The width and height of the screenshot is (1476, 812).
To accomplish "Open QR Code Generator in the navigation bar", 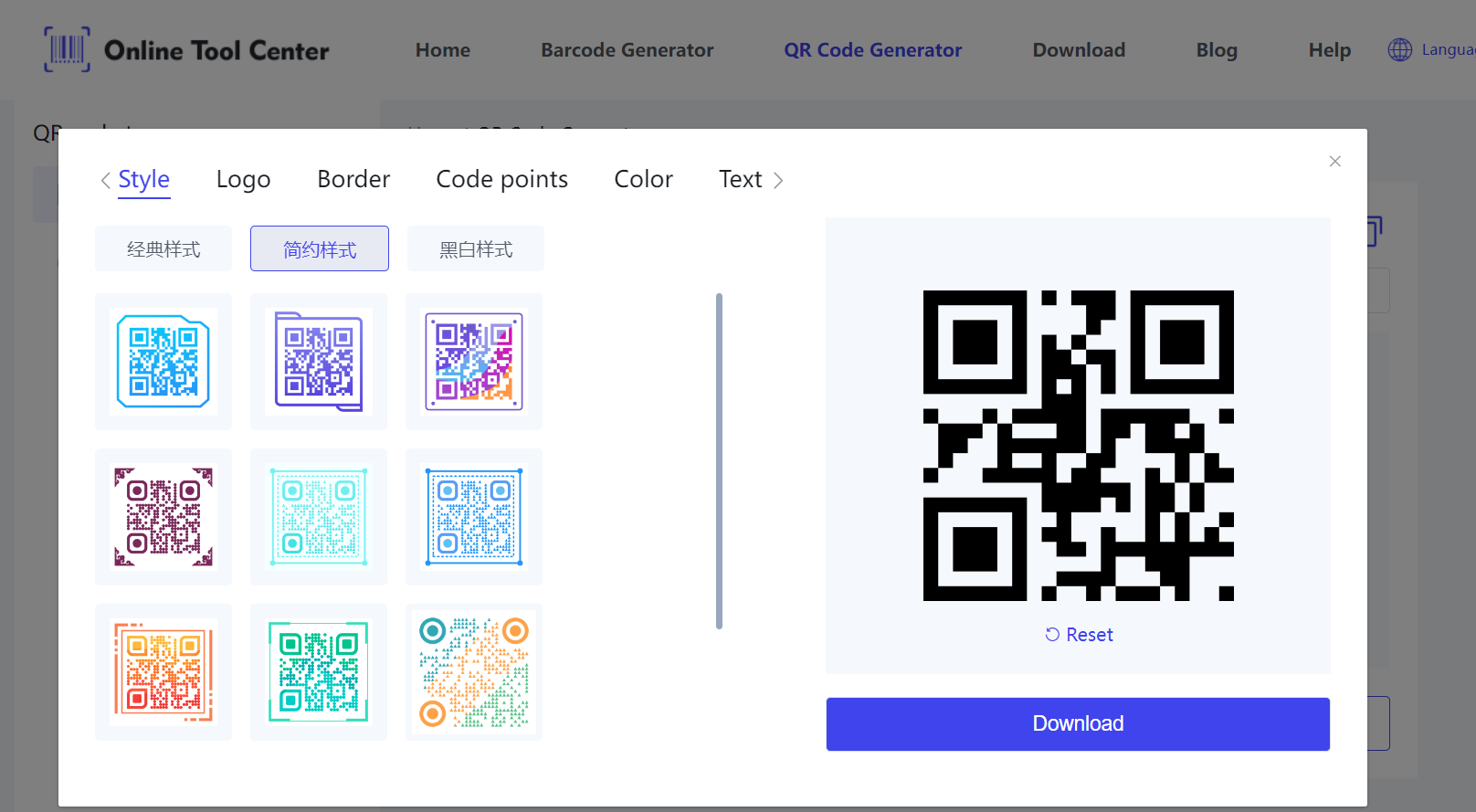I will (873, 50).
